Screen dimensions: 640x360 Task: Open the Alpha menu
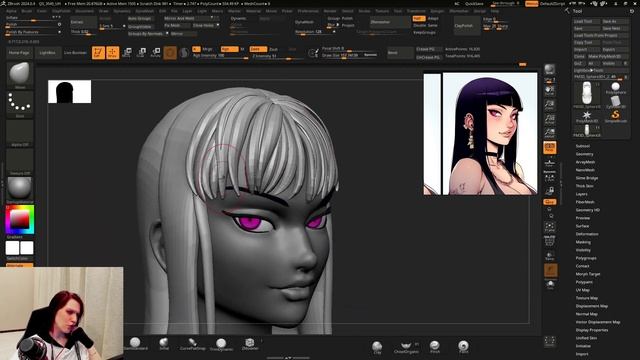pos(11,11)
